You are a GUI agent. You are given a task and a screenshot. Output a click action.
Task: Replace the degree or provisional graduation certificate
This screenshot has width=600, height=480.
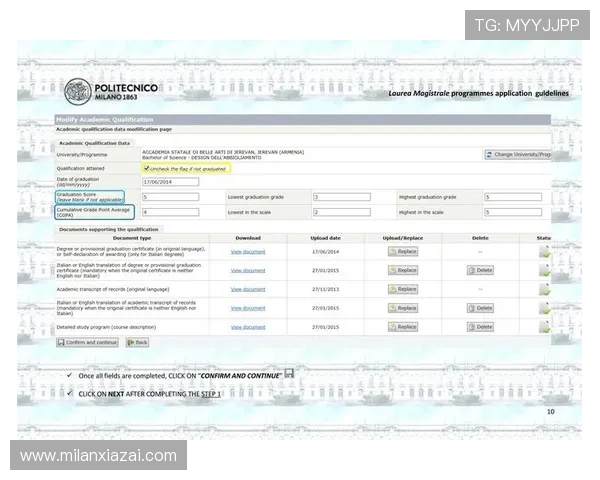(x=403, y=252)
